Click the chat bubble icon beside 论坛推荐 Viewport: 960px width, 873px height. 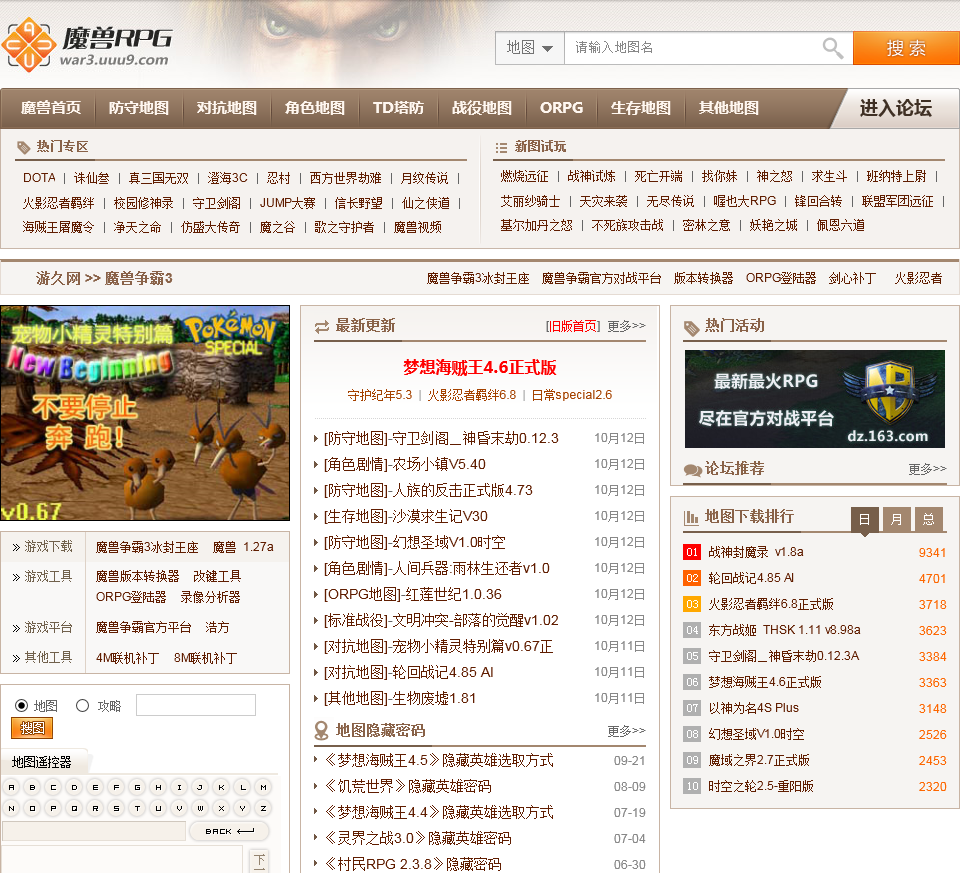pyautogui.click(x=692, y=470)
